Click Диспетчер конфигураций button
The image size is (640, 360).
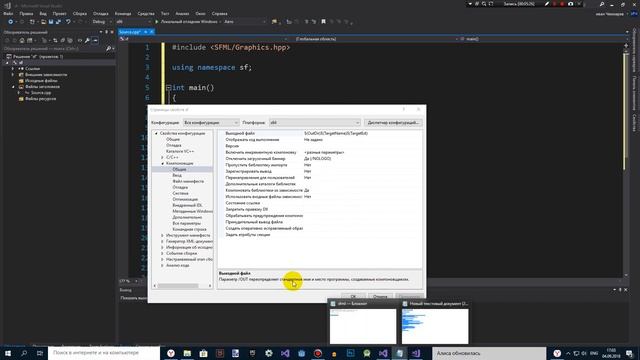click(x=393, y=122)
